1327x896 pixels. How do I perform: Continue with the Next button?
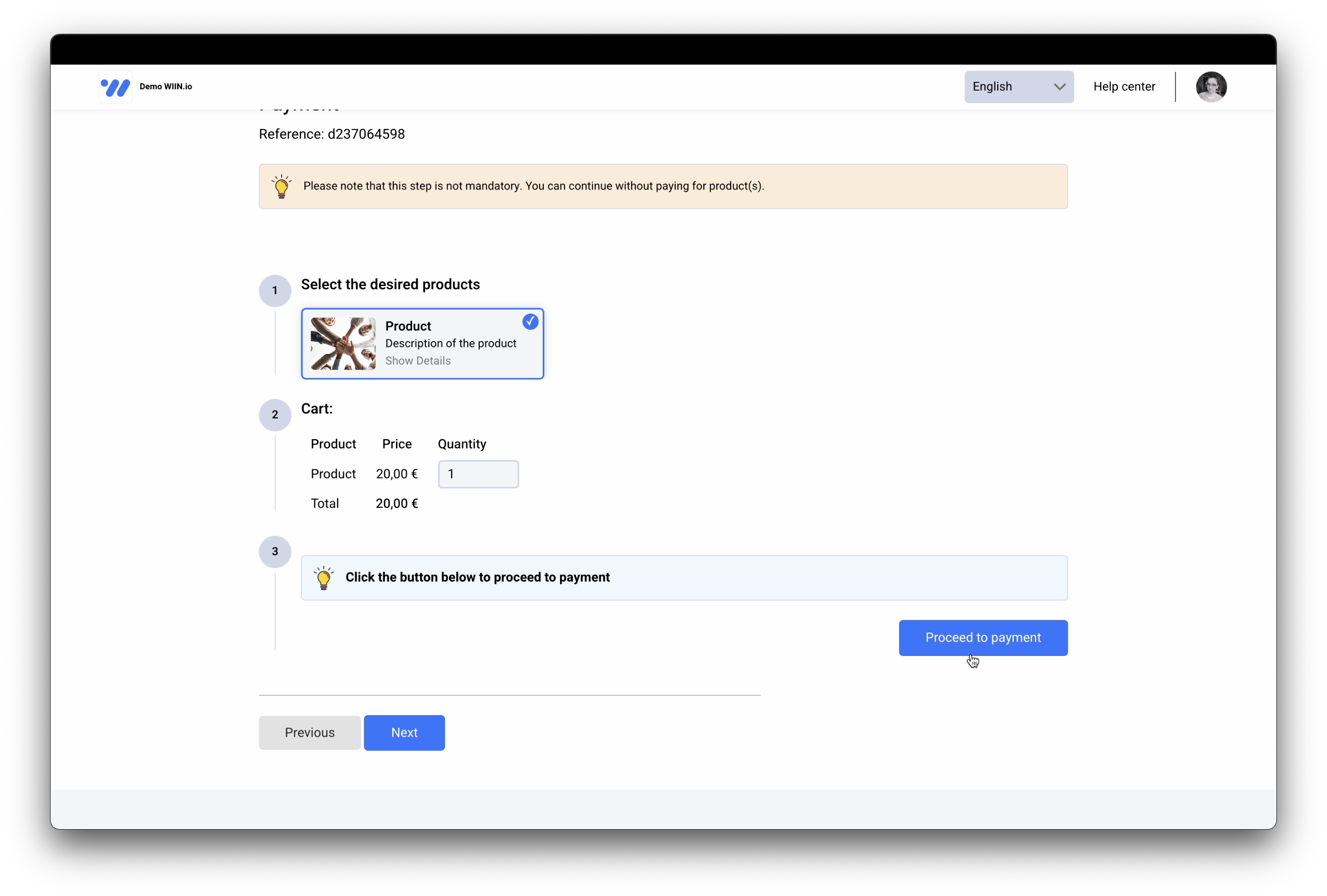[x=404, y=733]
